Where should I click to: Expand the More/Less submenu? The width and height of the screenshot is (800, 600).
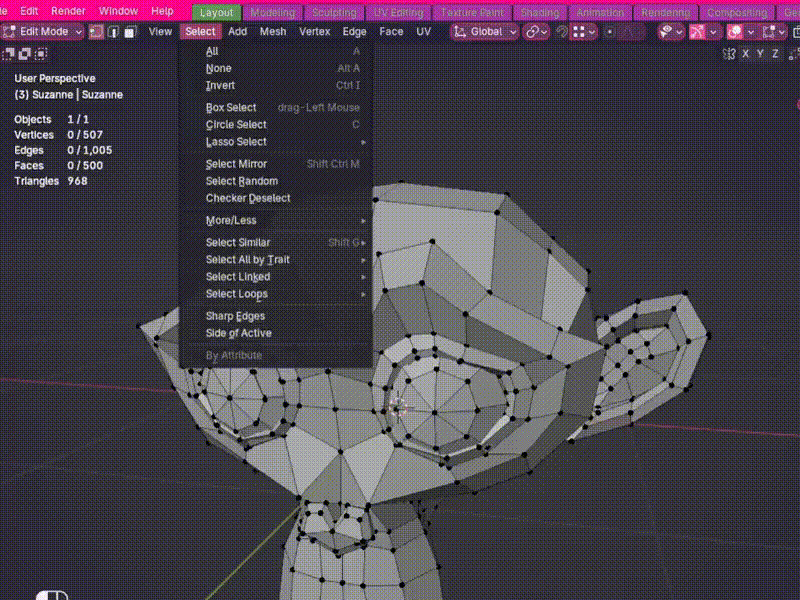[x=276, y=220]
